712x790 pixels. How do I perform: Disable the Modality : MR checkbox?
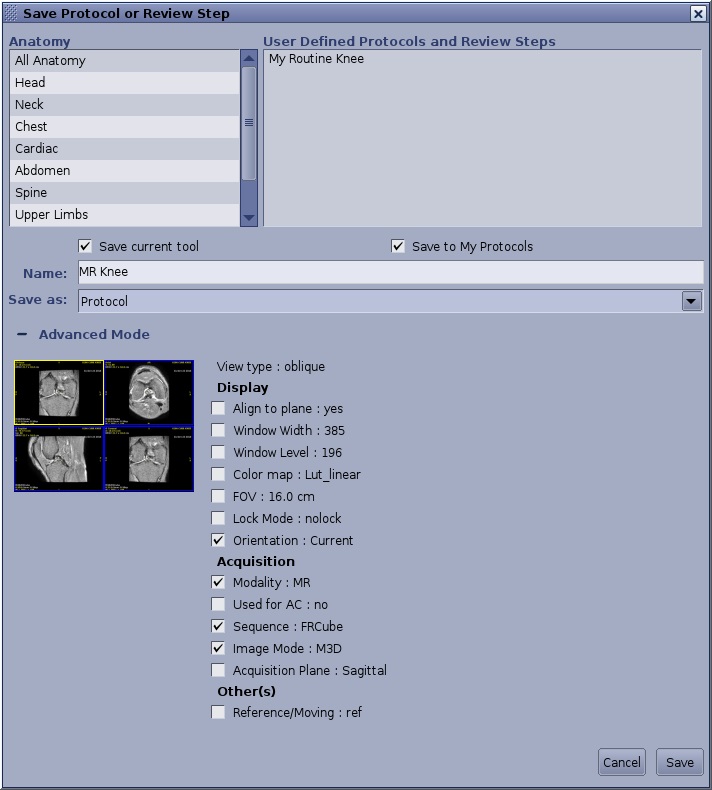point(219,583)
